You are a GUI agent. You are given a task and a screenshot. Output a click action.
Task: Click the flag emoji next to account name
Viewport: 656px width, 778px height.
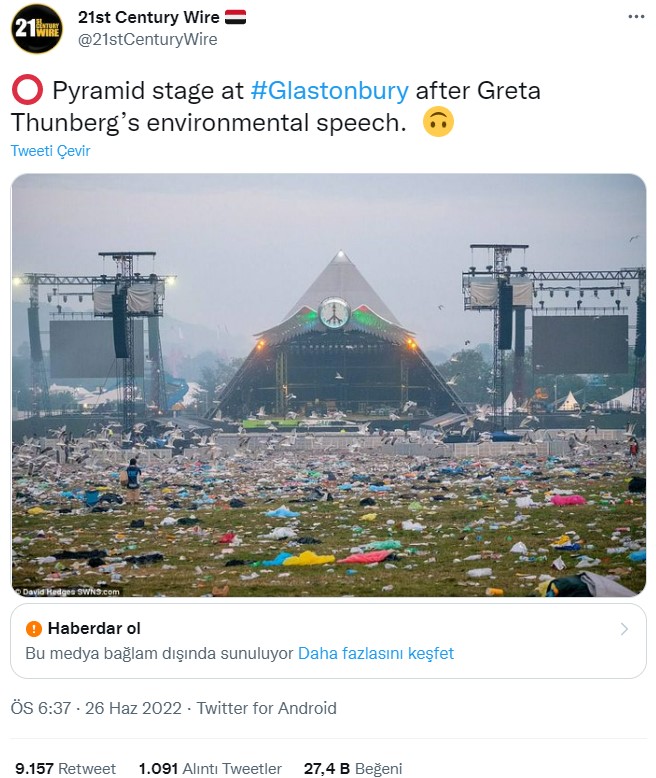(x=235, y=17)
